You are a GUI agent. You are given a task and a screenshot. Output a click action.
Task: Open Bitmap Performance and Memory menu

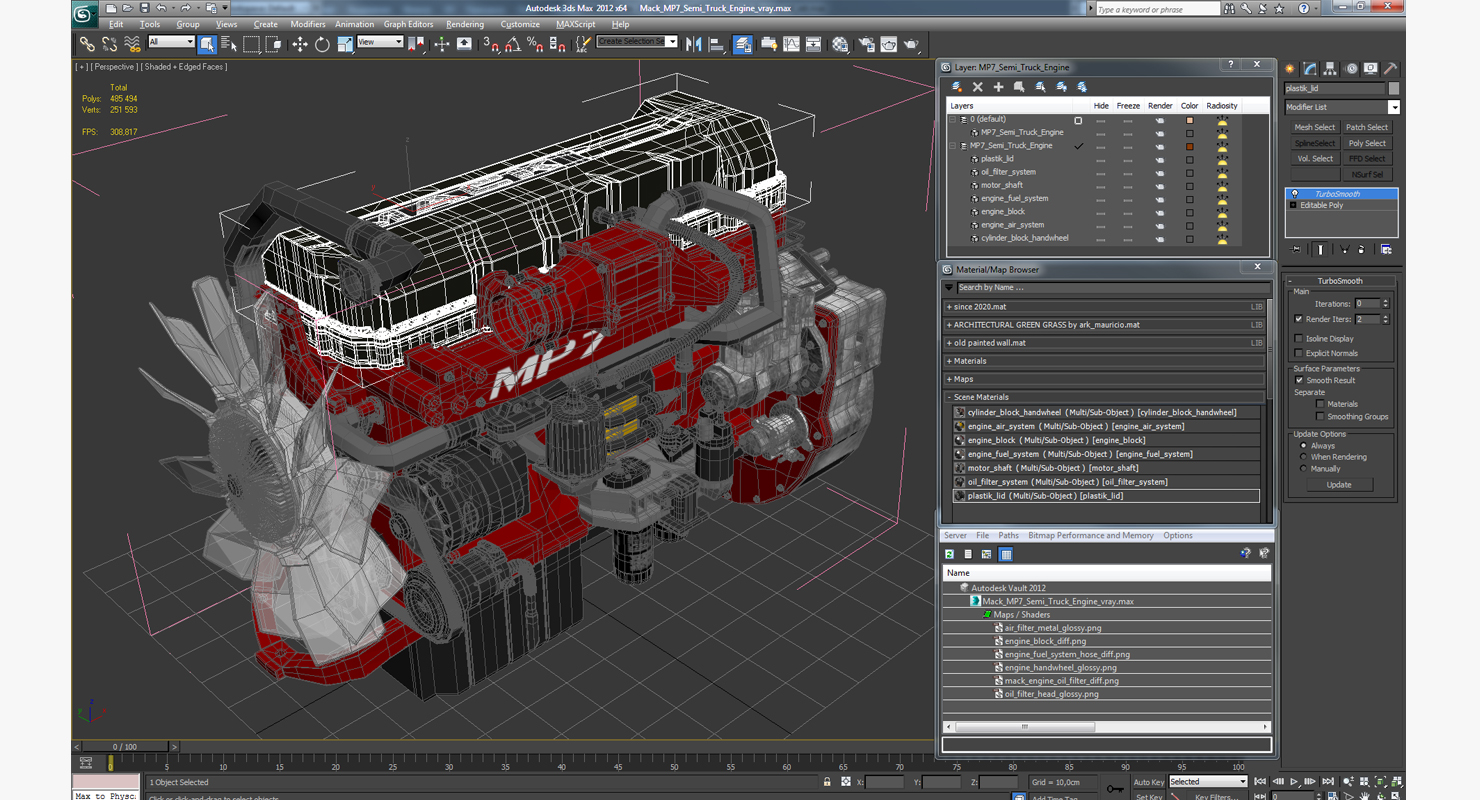[x=1091, y=536]
